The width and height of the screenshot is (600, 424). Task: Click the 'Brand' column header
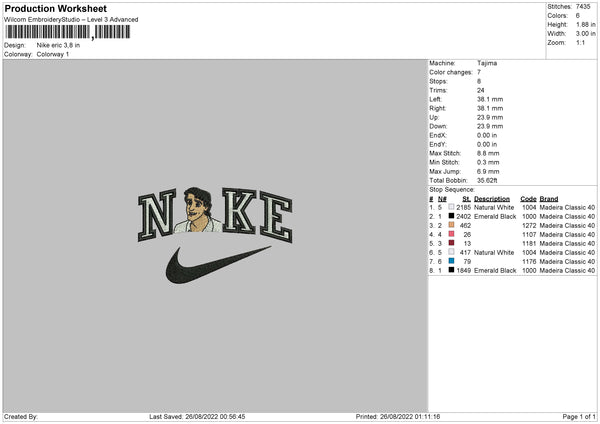[x=549, y=199]
